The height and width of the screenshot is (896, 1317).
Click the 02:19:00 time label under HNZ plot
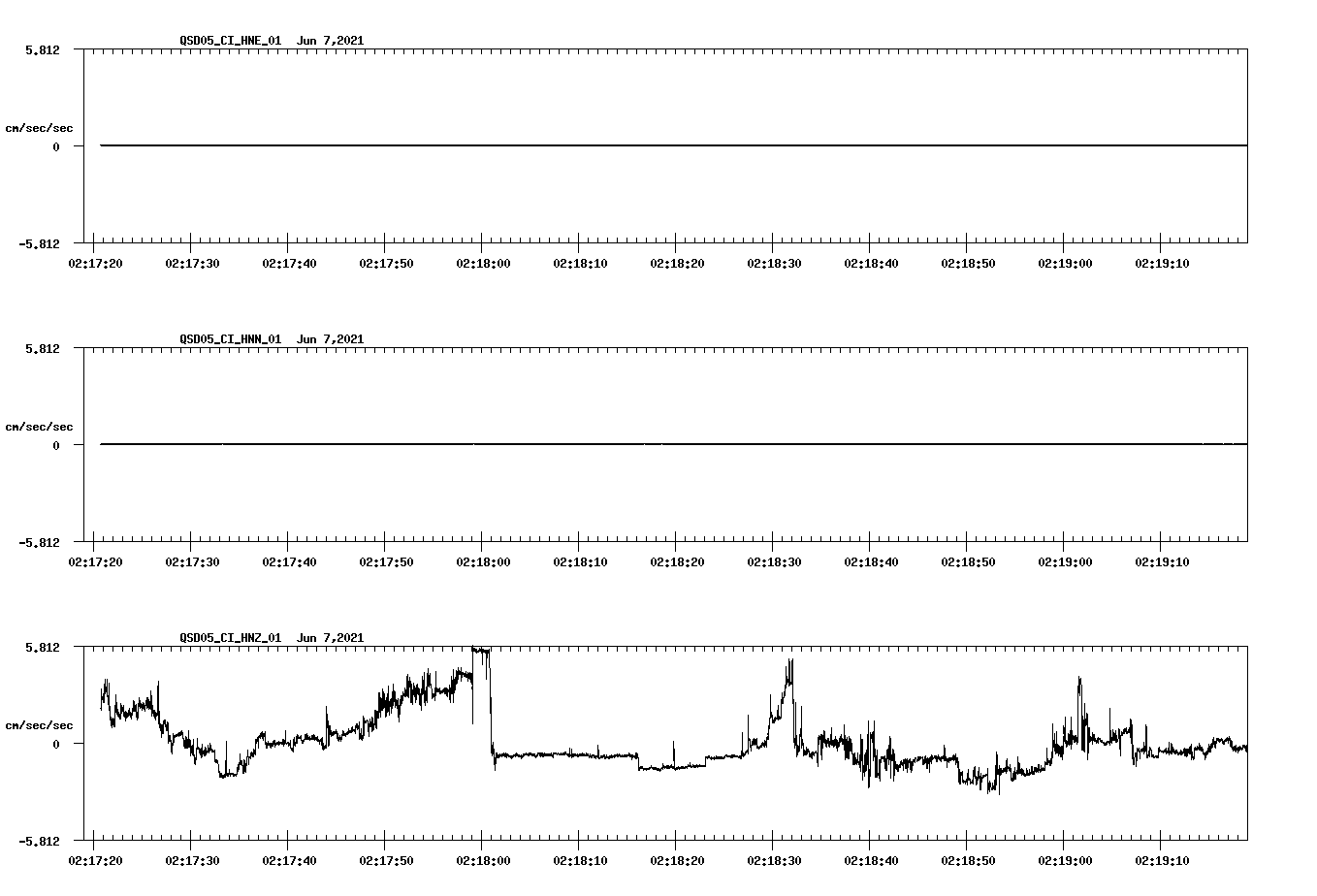click(x=1065, y=861)
